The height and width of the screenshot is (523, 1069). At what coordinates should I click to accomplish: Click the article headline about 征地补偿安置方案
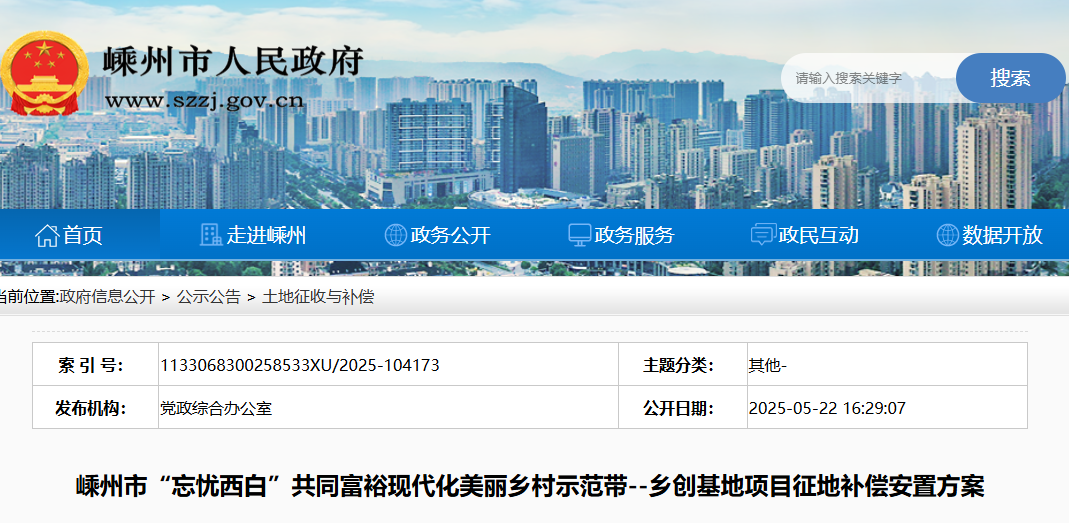(530, 487)
